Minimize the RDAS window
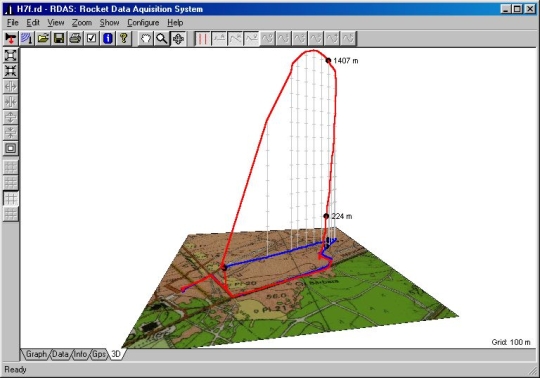This screenshot has height=378, width=540. (x=506, y=9)
